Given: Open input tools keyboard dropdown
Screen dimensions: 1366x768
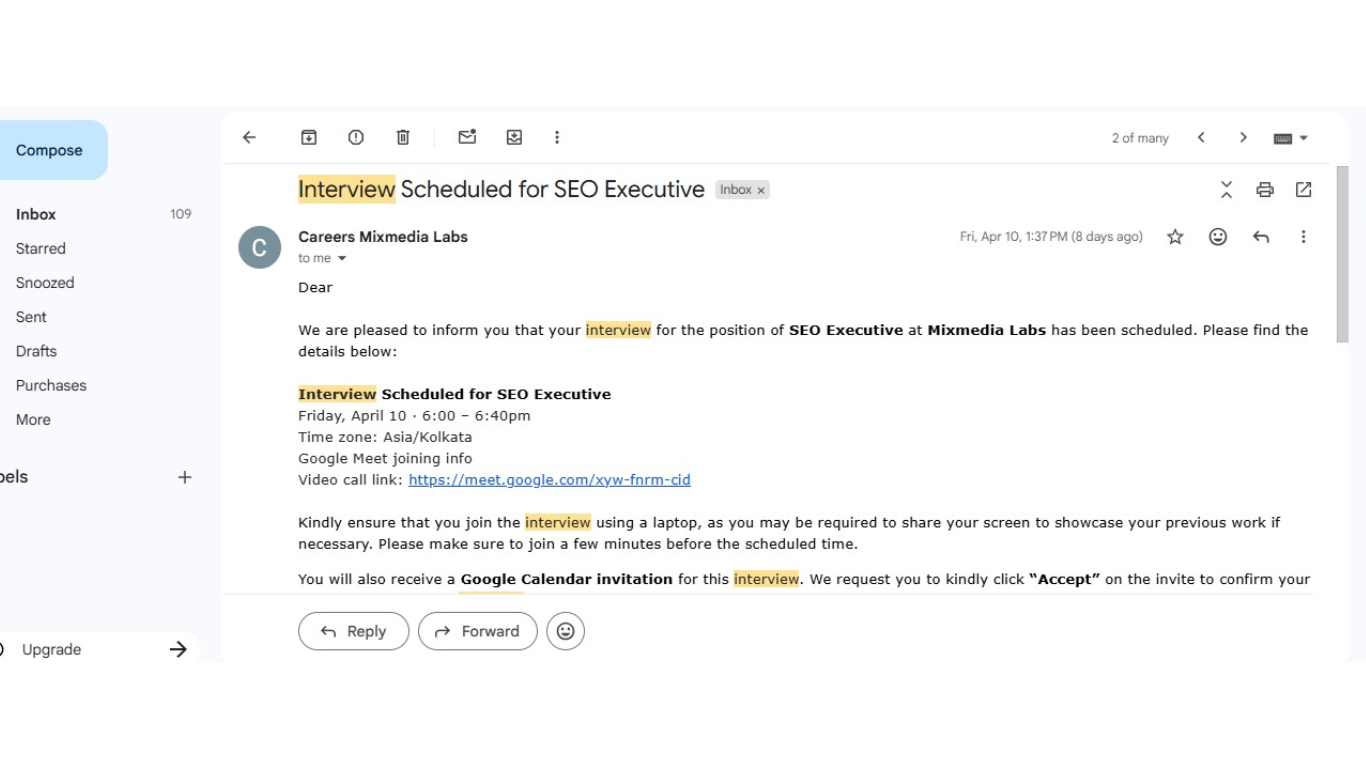Looking at the screenshot, I should pos(1291,138).
